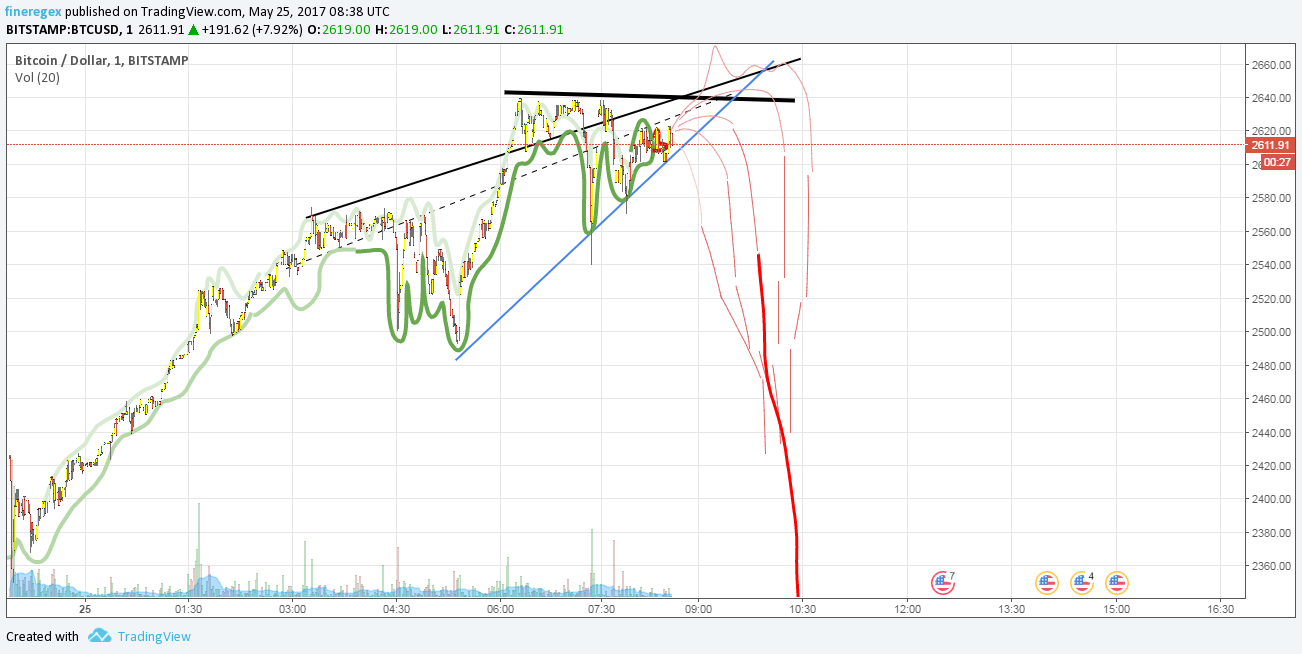The width and height of the screenshot is (1302, 654).
Task: Click the yellow US flag event icon marked 4
Action: tap(1081, 582)
